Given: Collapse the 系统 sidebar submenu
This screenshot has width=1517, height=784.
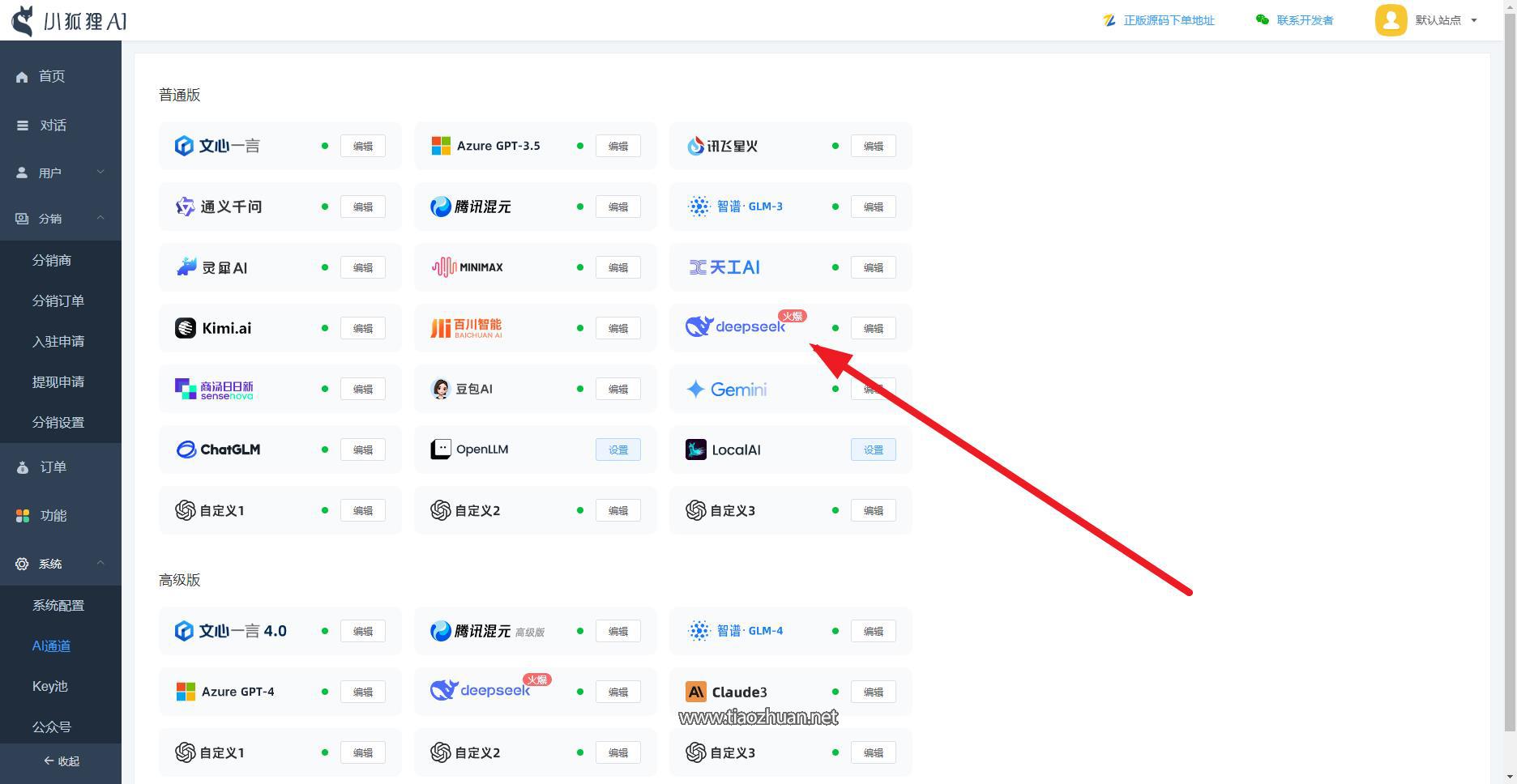Looking at the screenshot, I should coord(61,563).
